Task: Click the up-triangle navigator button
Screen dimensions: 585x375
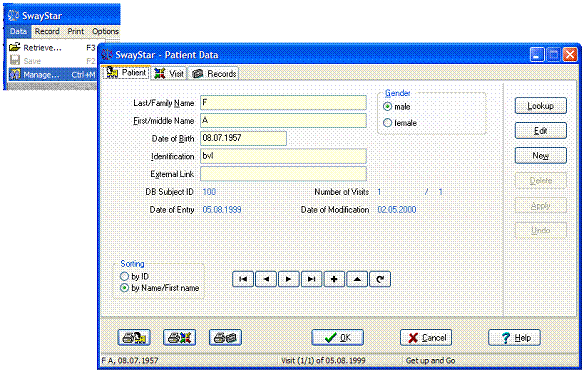Action: 357,279
